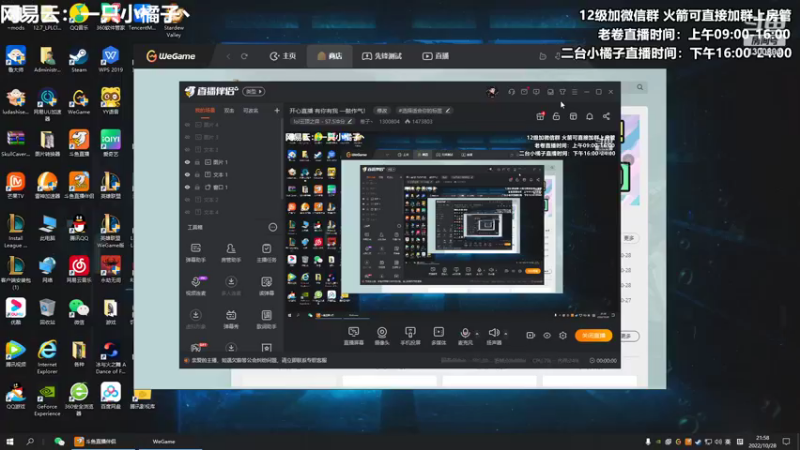Open the Steam desktop shortcut
800x450 pixels.
(x=79, y=59)
